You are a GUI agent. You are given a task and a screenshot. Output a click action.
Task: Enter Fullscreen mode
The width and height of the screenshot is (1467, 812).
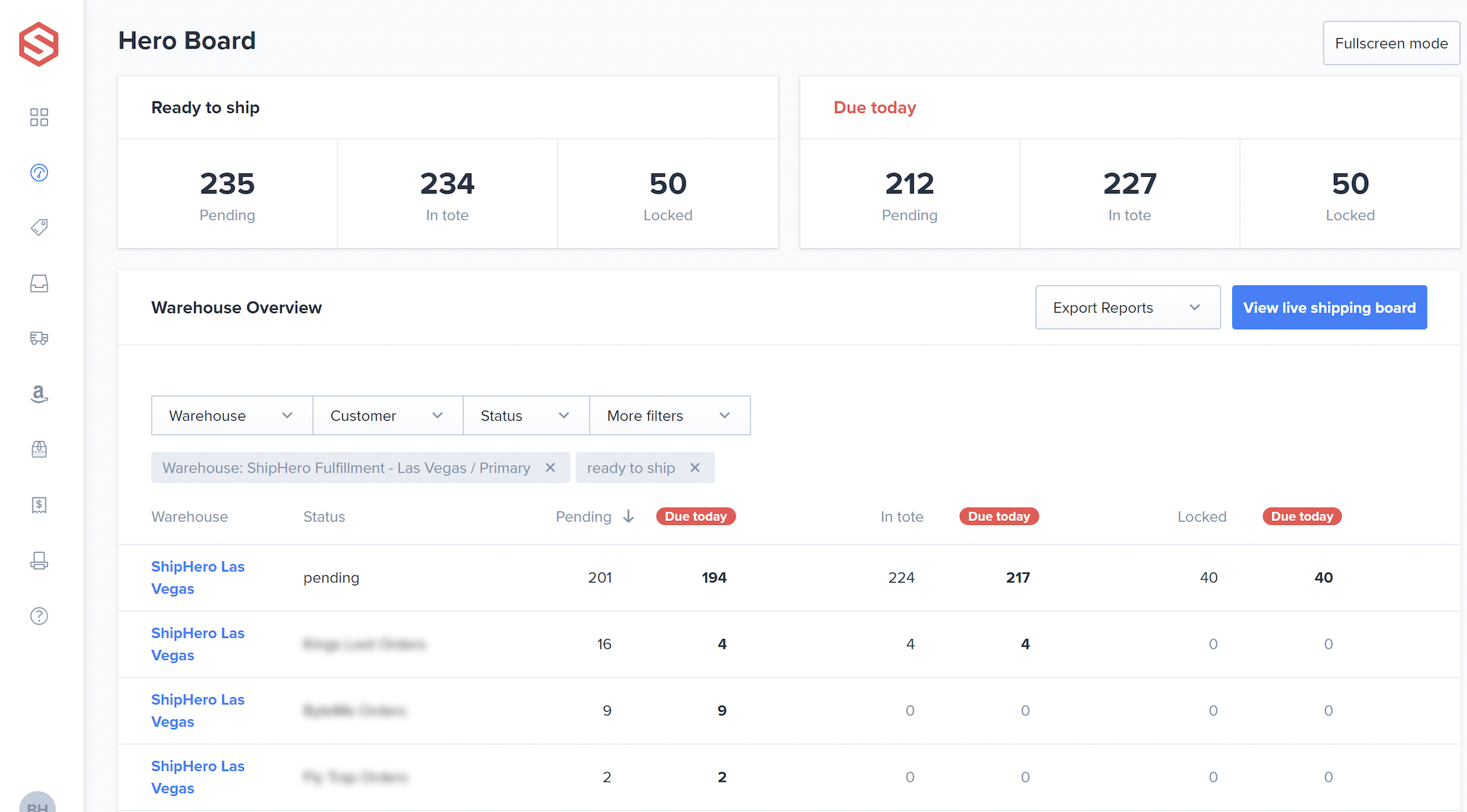click(x=1391, y=42)
